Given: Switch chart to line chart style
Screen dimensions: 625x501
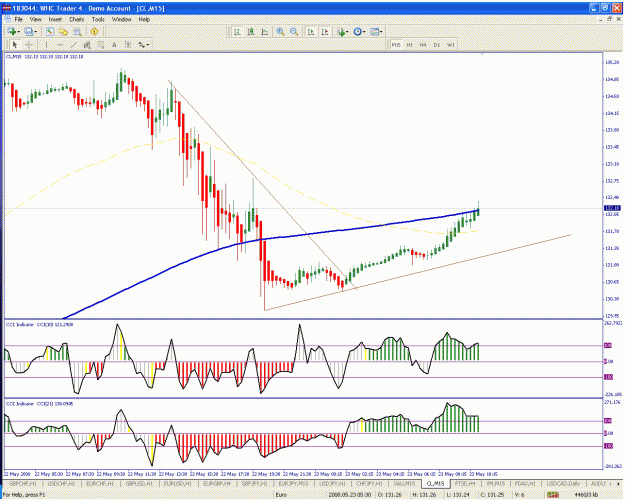Looking at the screenshot, I should coord(265,31).
